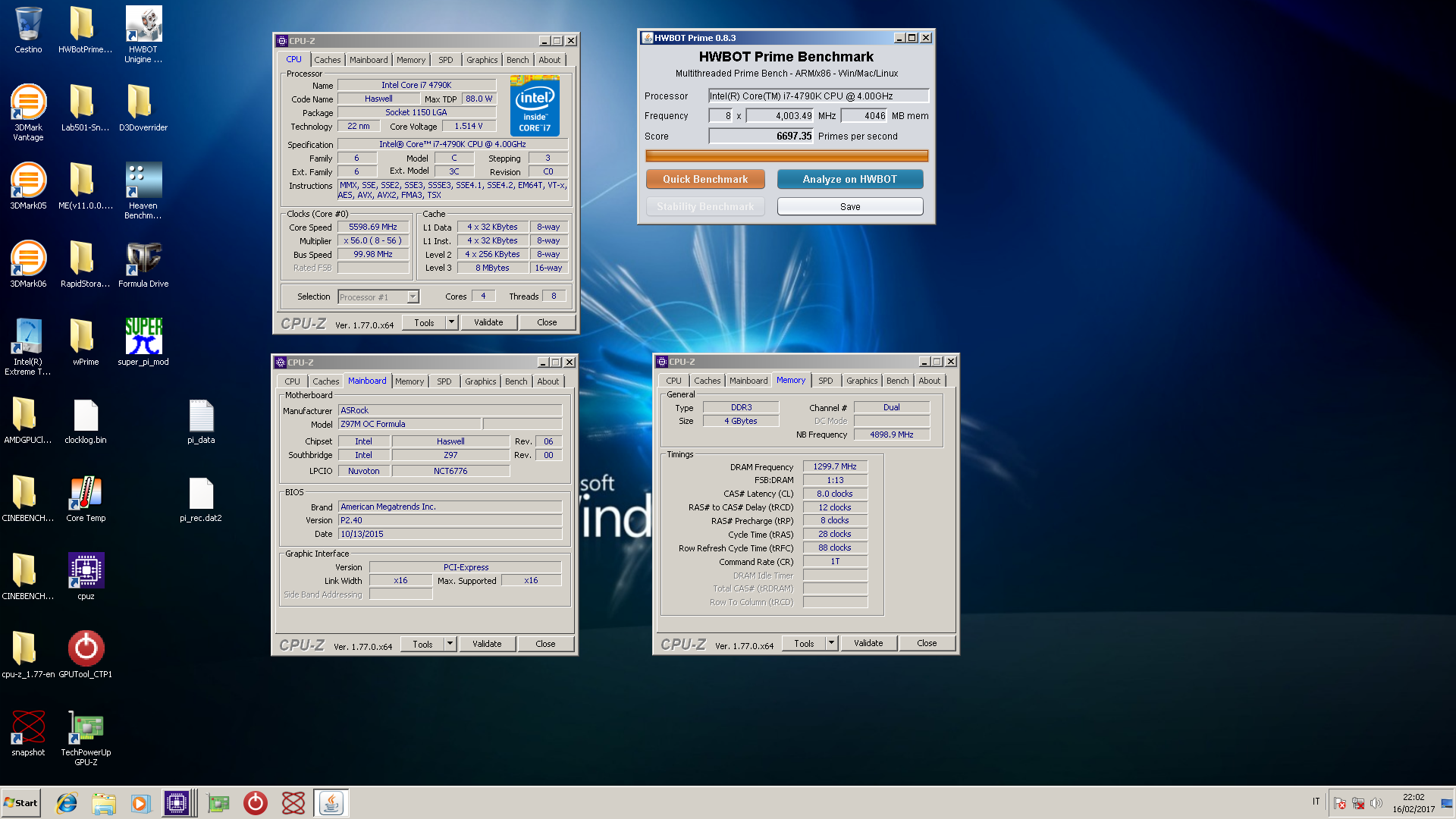Switch to CPU tab in Memory CPU-Z window

pyautogui.click(x=673, y=381)
